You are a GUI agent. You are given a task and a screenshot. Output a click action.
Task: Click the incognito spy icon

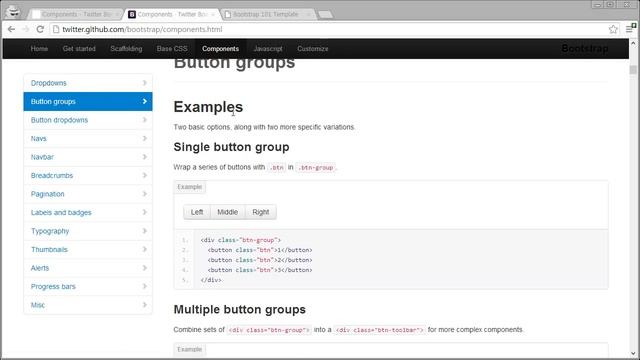pos(13,11)
